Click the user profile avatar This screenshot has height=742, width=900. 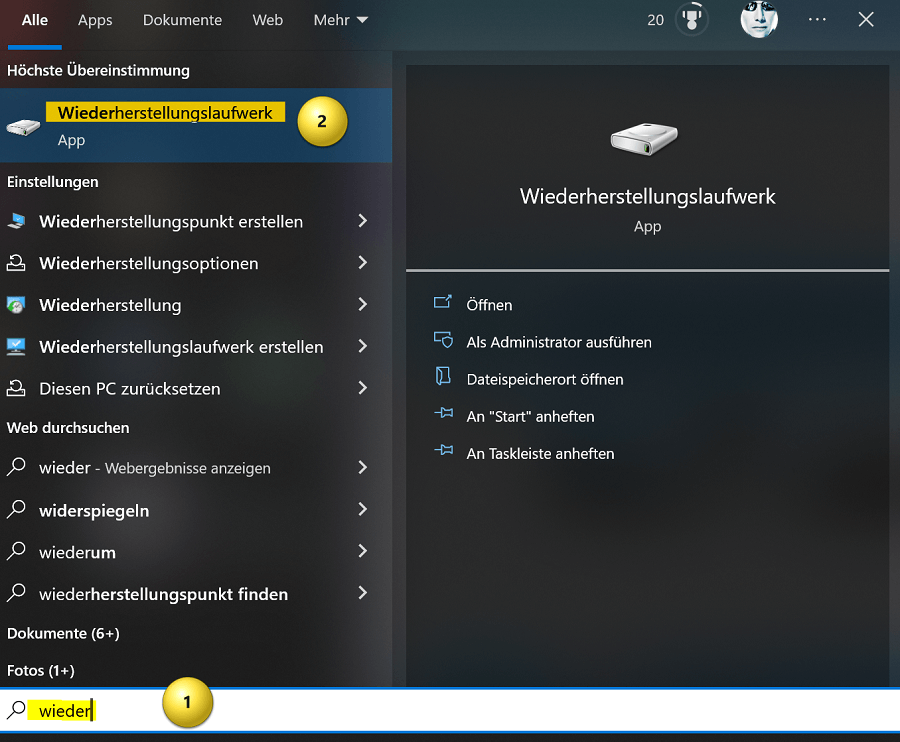(x=759, y=20)
